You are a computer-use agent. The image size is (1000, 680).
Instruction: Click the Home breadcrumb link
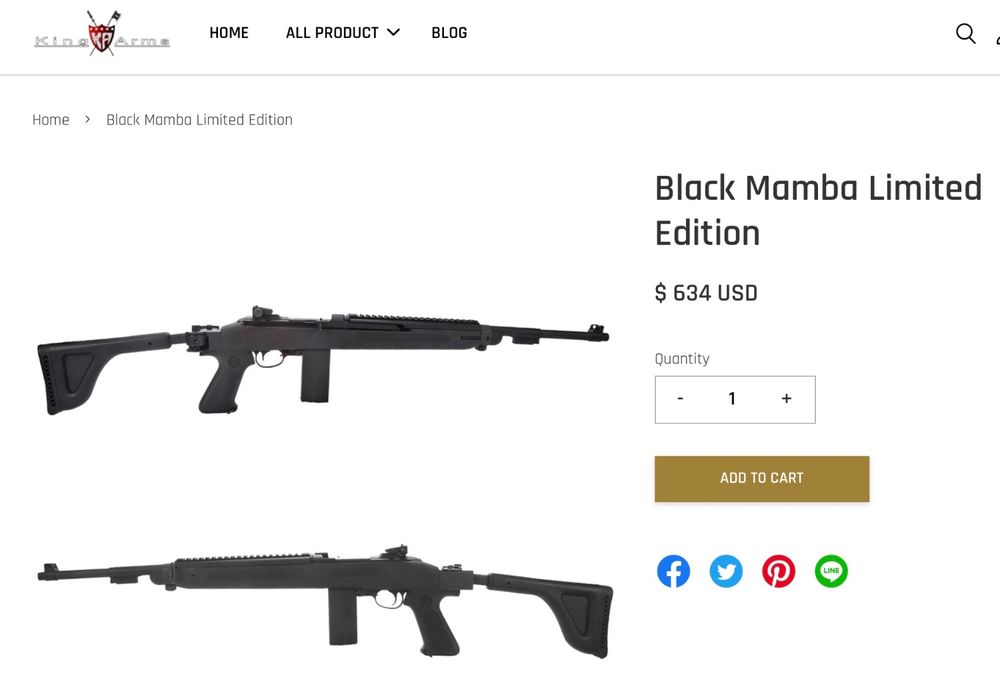point(51,120)
